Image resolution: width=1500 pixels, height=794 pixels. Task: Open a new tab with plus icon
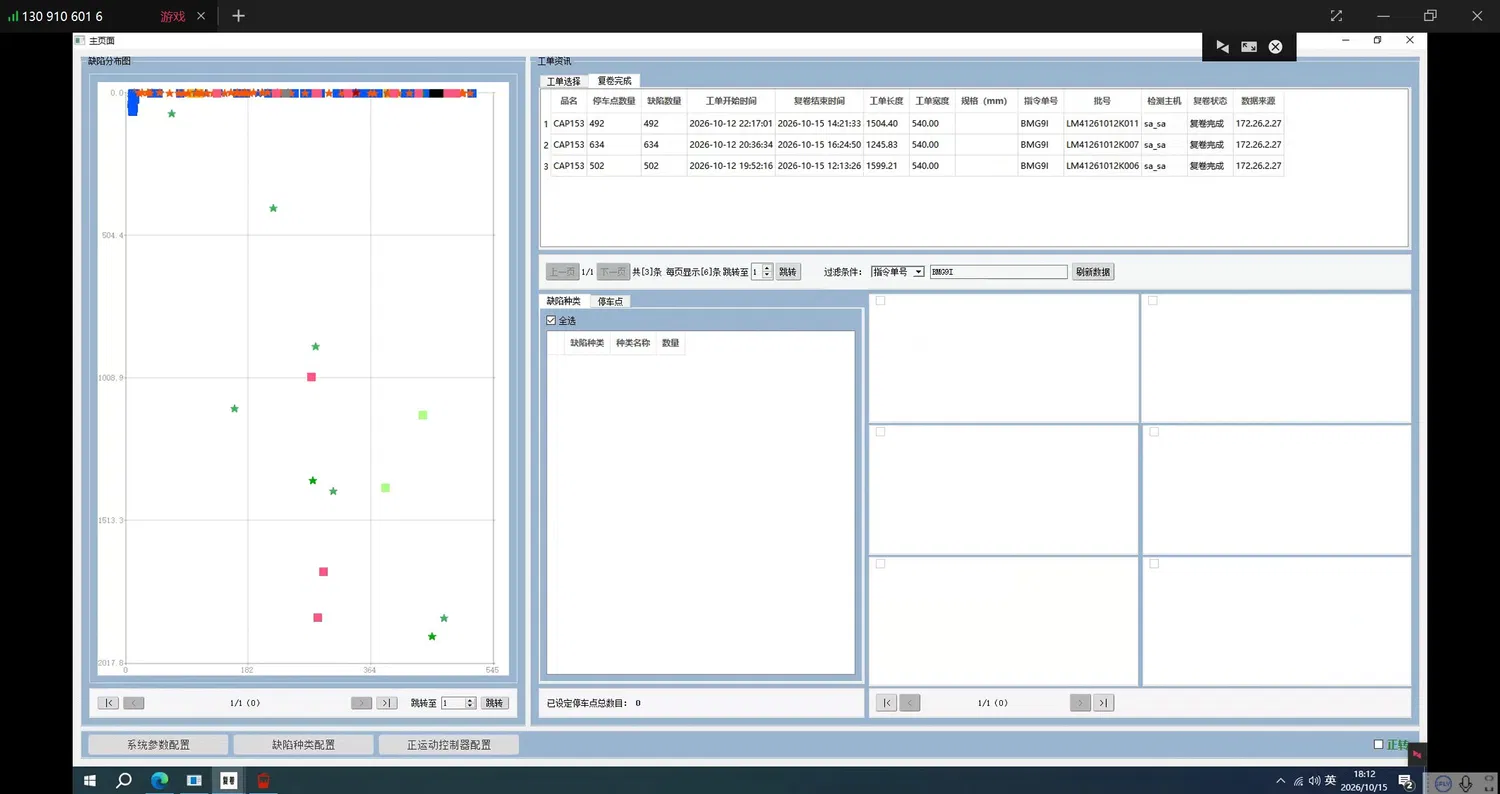(238, 16)
